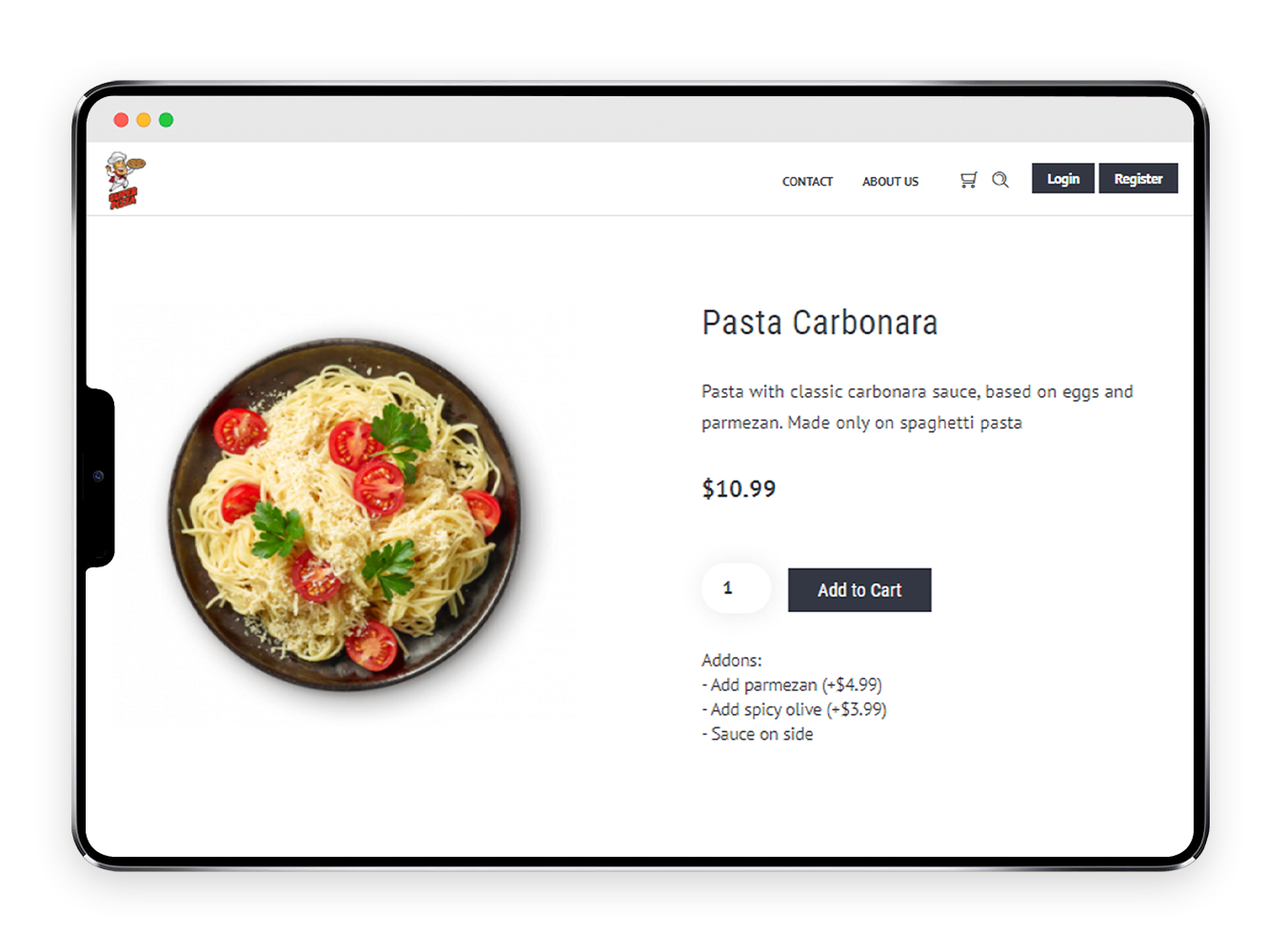Click the pizza chef logo
Image resolution: width=1285 pixels, height=952 pixels.
pos(125,180)
